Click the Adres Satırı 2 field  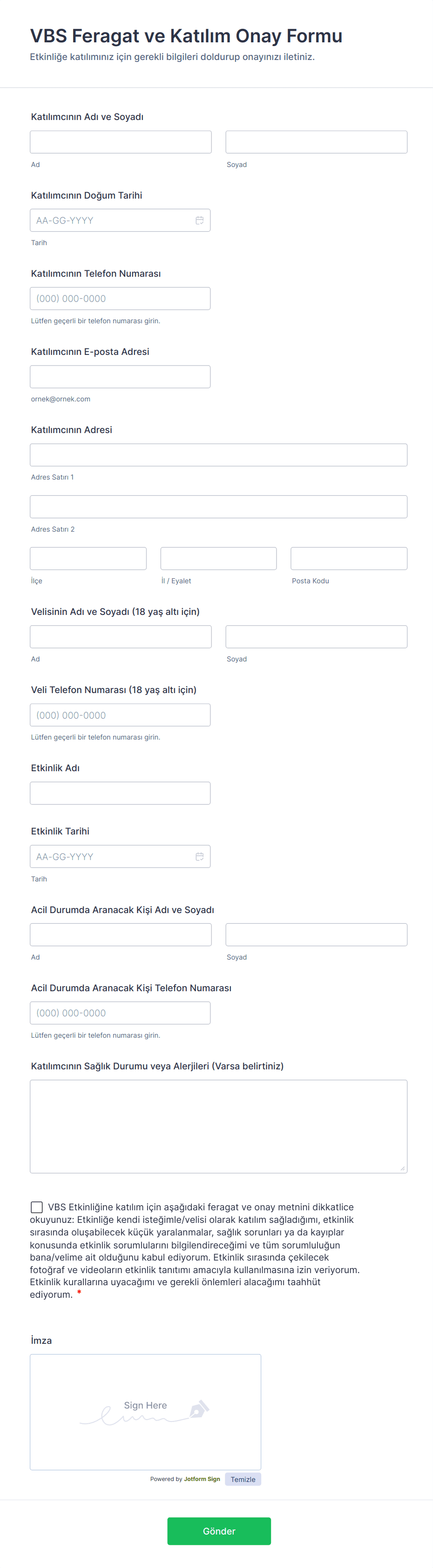(218, 507)
